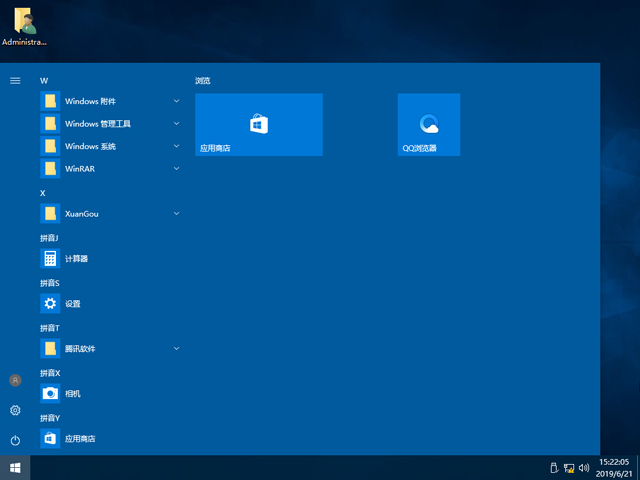Screen dimensions: 640x480
Task: Open the 应用商店 tile in the tile area
Action: [x=258, y=124]
